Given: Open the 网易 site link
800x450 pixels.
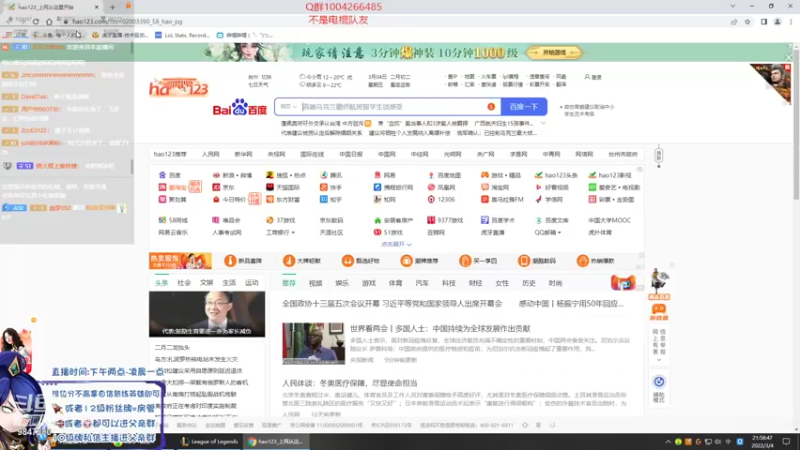Looking at the screenshot, I should (x=385, y=175).
